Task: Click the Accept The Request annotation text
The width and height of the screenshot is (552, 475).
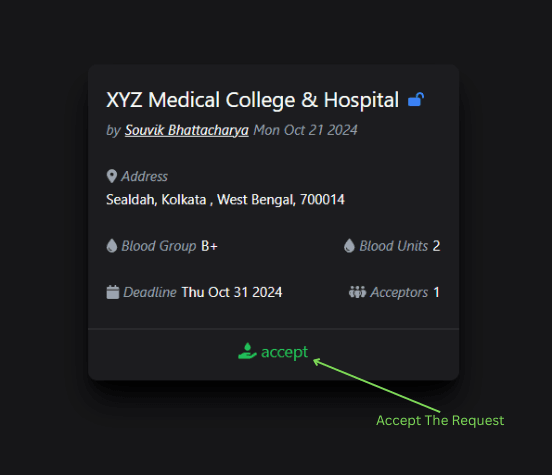Action: (x=440, y=420)
